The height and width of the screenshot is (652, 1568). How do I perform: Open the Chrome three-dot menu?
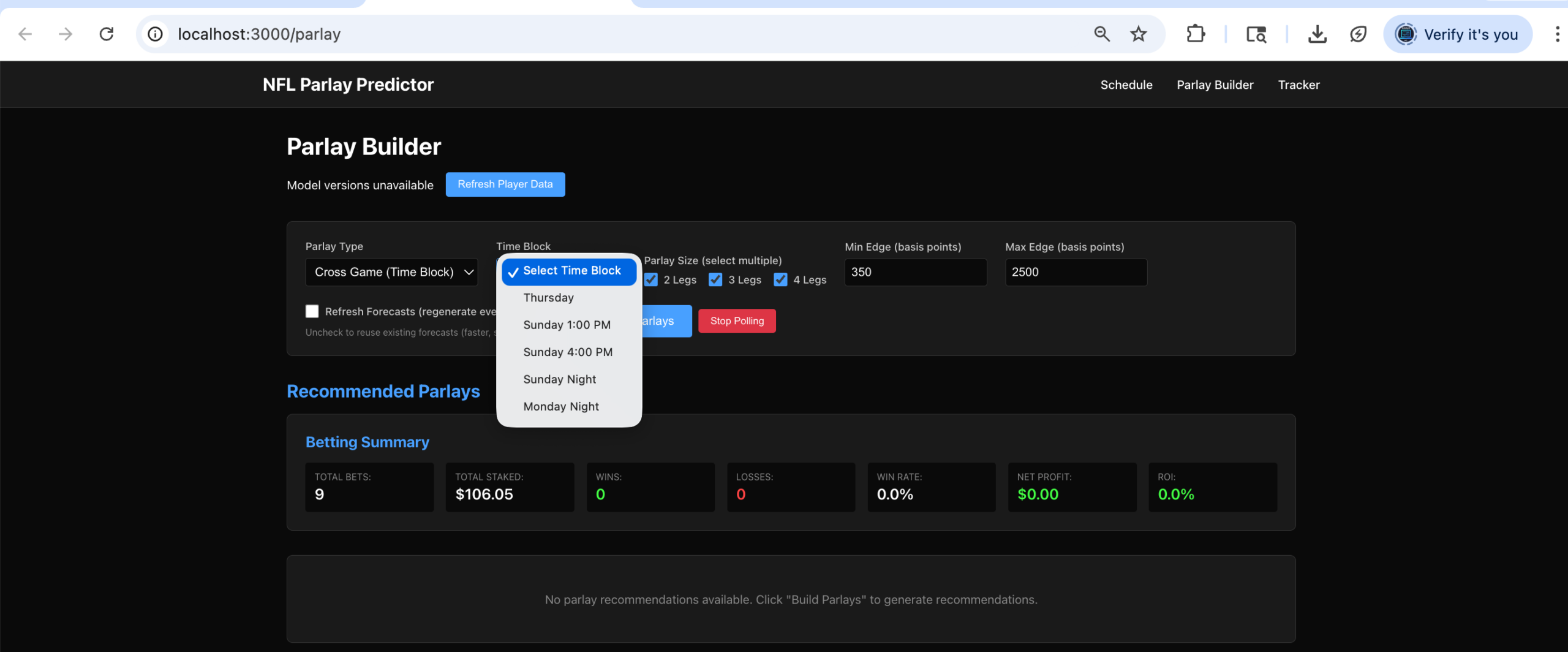pyautogui.click(x=1556, y=34)
